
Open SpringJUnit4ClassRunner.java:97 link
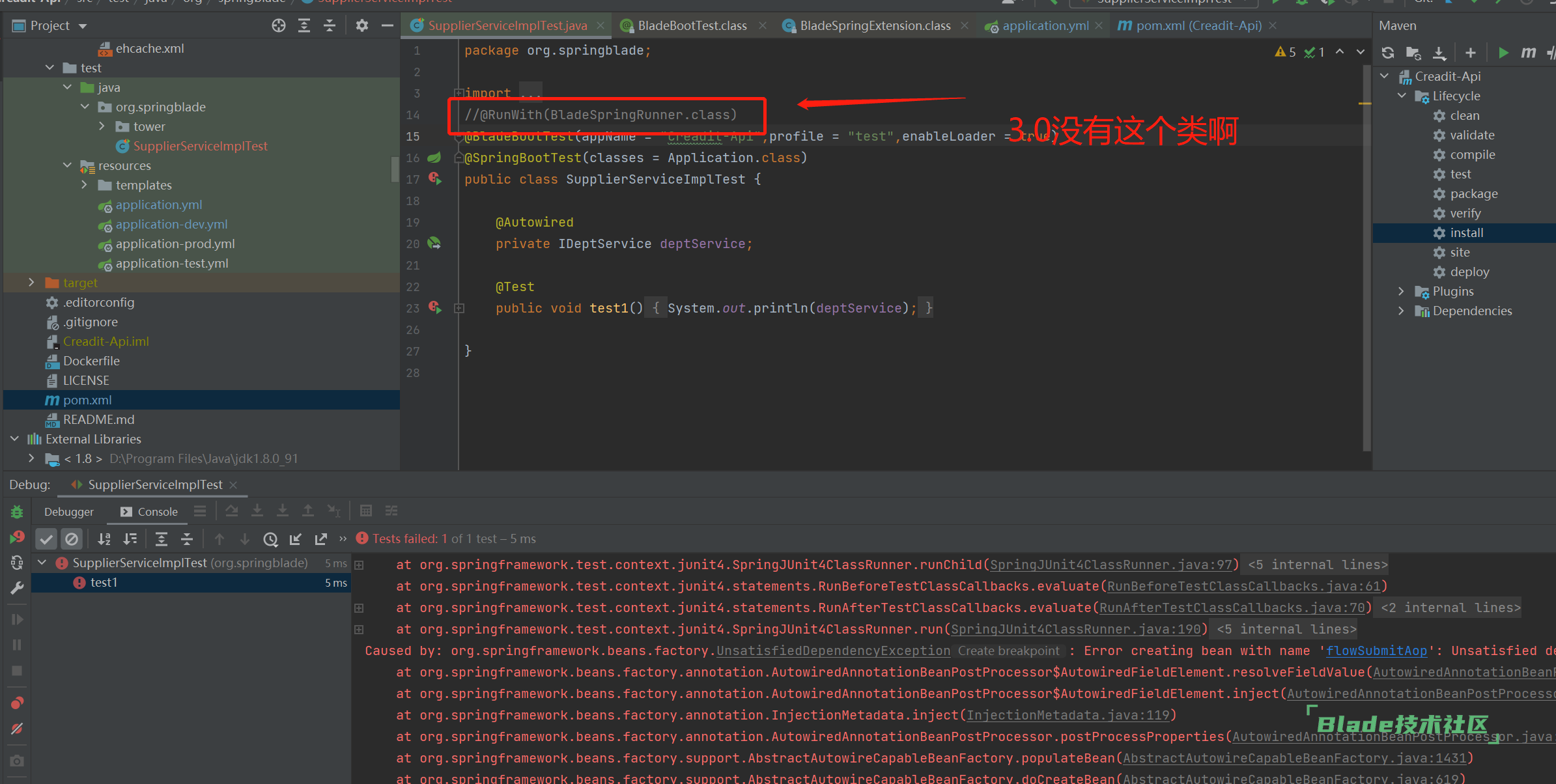tap(1111, 565)
